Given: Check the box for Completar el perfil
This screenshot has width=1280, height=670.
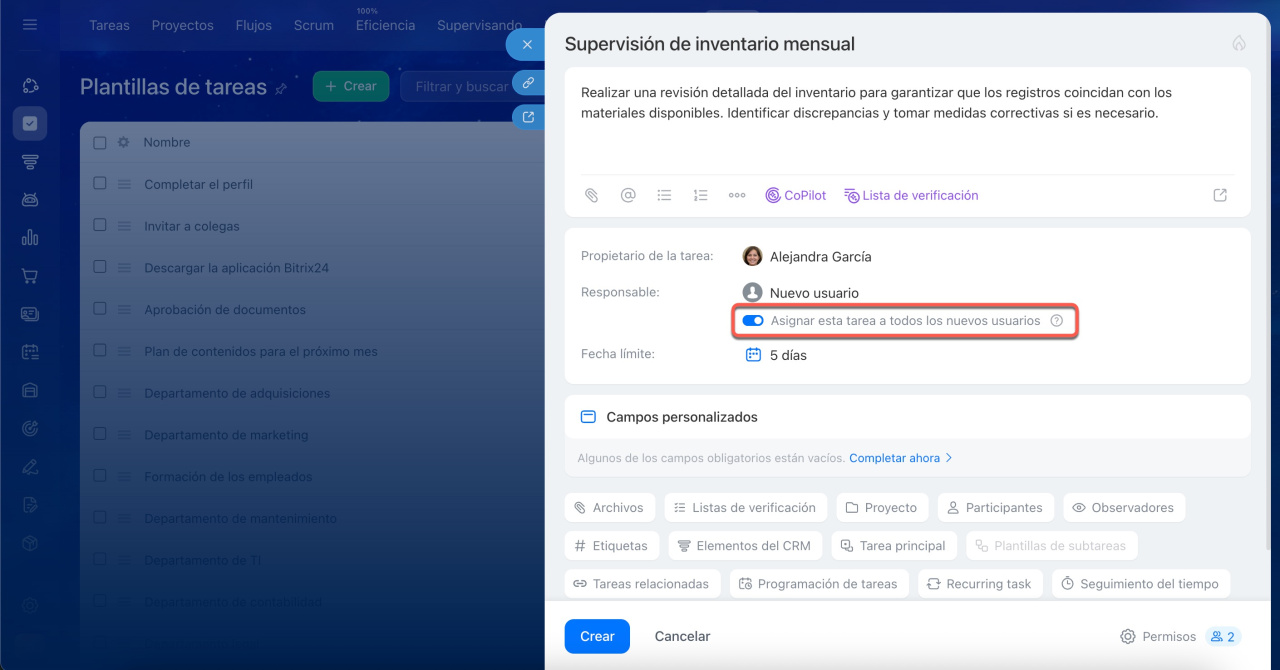Looking at the screenshot, I should click(x=100, y=184).
